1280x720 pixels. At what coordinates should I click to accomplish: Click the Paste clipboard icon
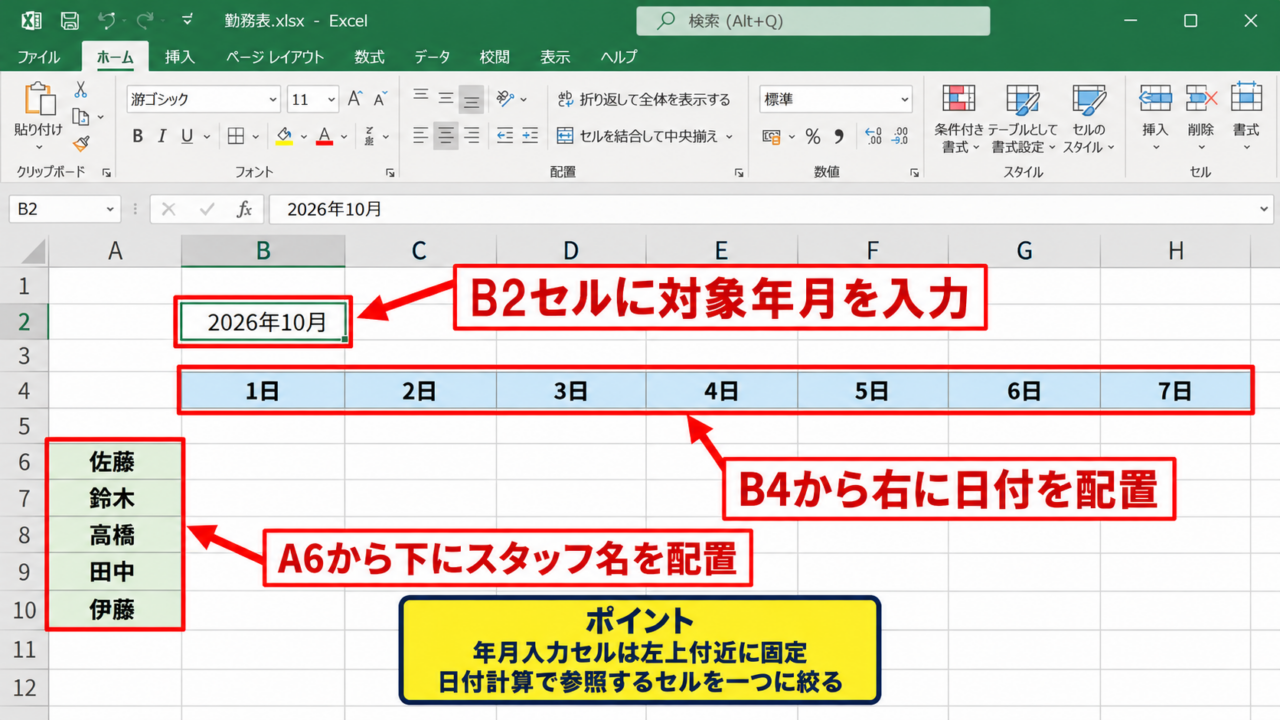[x=38, y=100]
